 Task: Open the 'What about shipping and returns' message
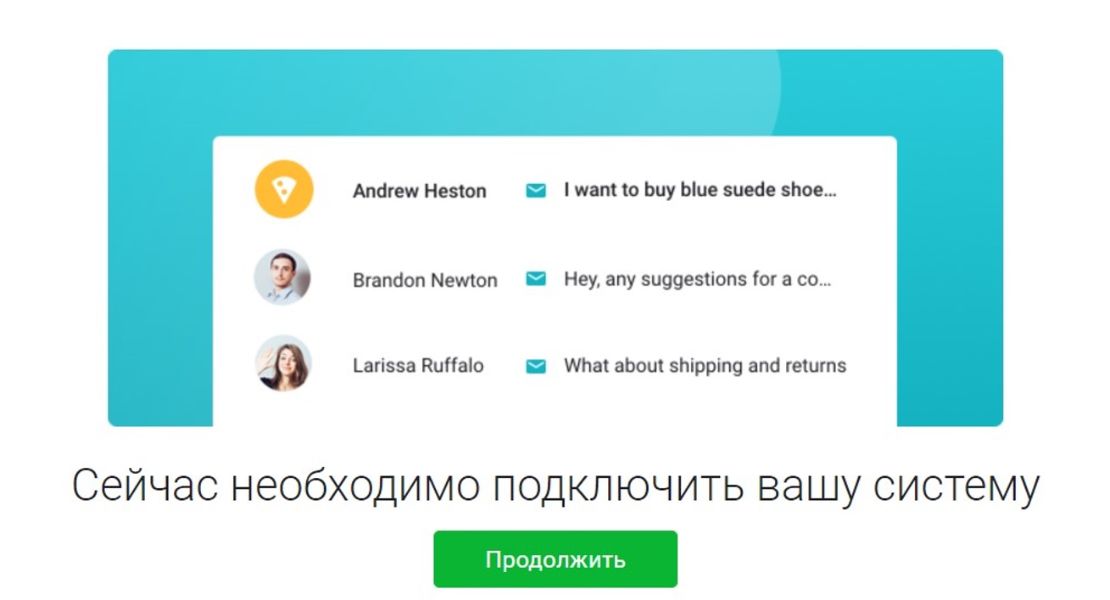coord(705,366)
